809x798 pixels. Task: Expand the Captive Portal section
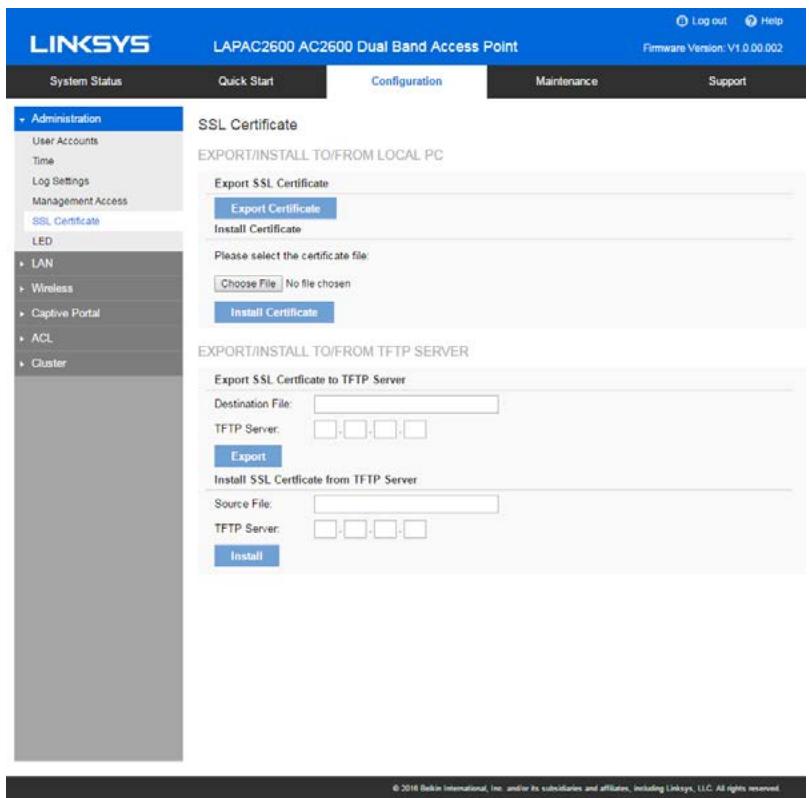[98, 313]
